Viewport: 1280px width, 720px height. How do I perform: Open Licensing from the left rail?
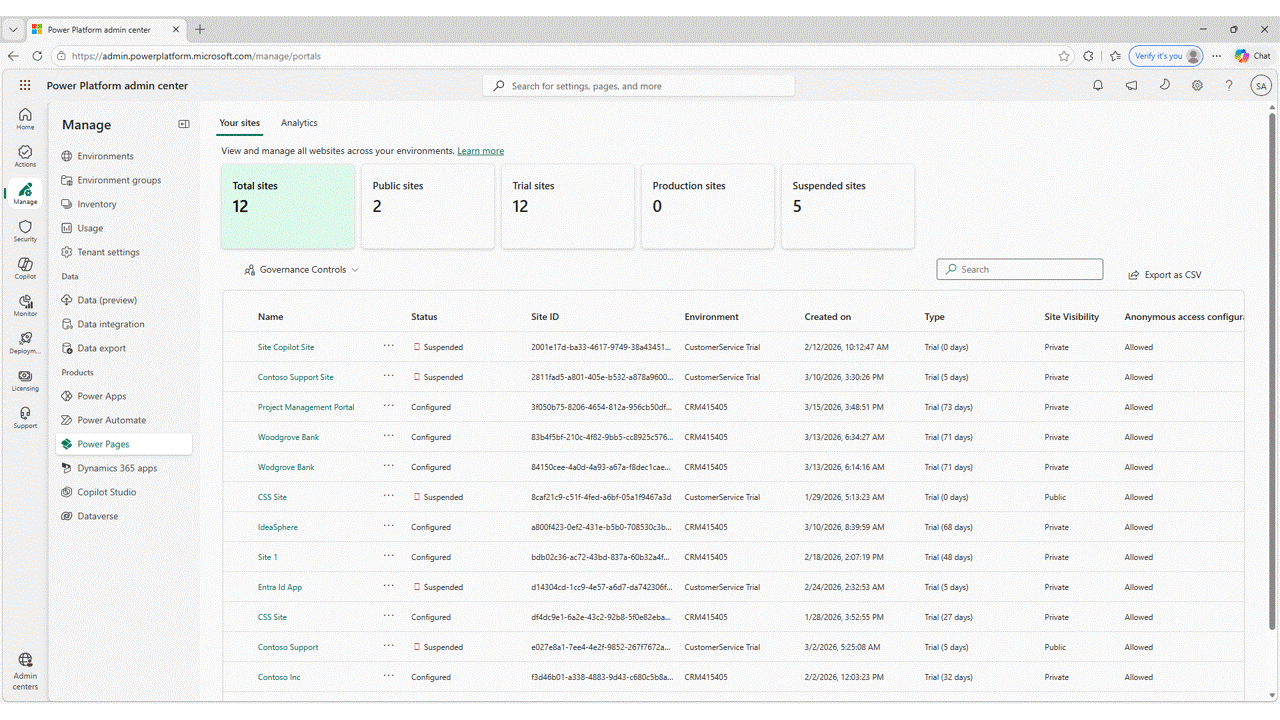pyautogui.click(x=25, y=380)
